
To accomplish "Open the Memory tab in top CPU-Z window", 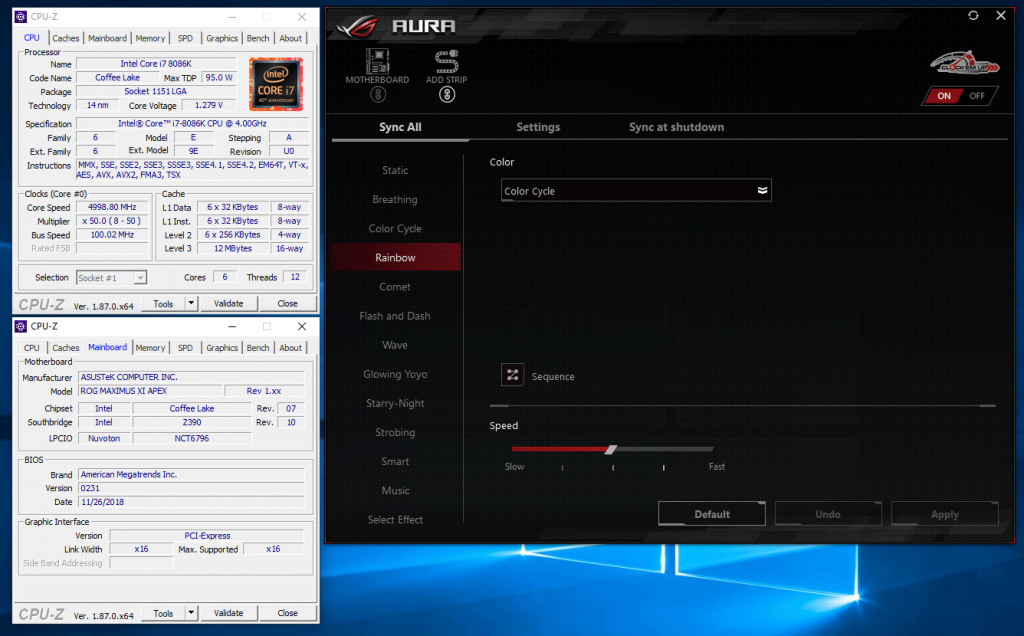I will tap(150, 38).
